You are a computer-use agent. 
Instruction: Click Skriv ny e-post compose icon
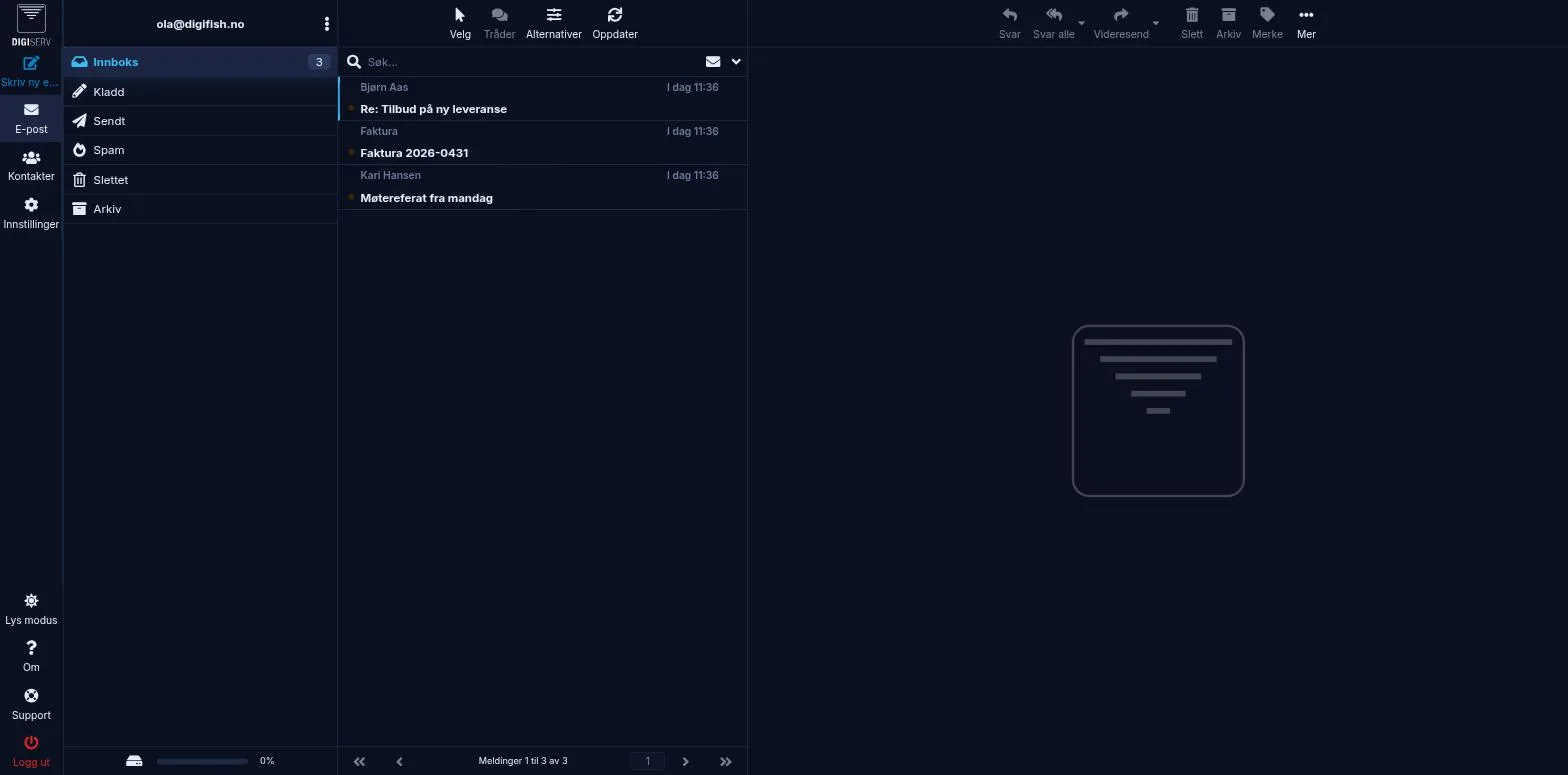pyautogui.click(x=31, y=63)
